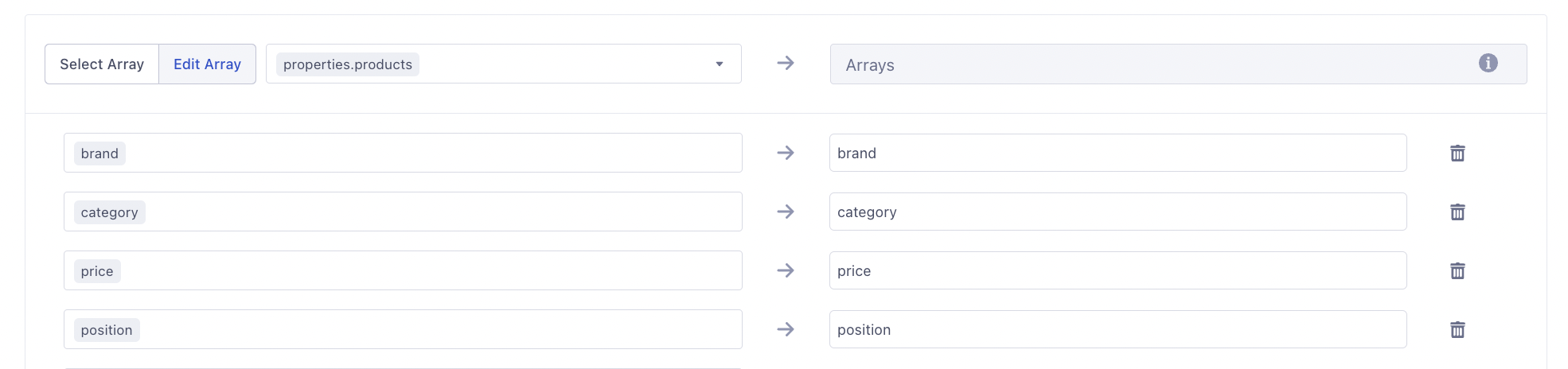Open the position source field selector
Image resolution: width=1568 pixels, height=369 pixels.
click(x=403, y=329)
